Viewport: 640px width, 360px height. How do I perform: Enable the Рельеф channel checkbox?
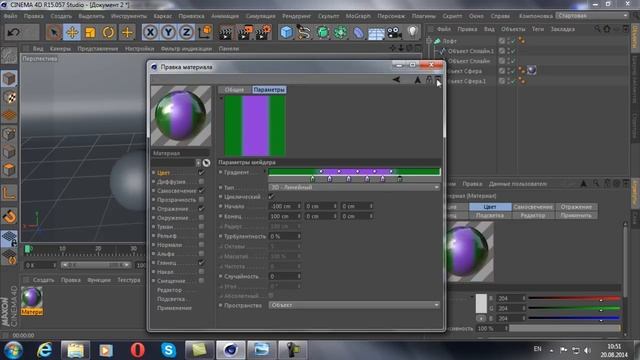pyautogui.click(x=201, y=236)
